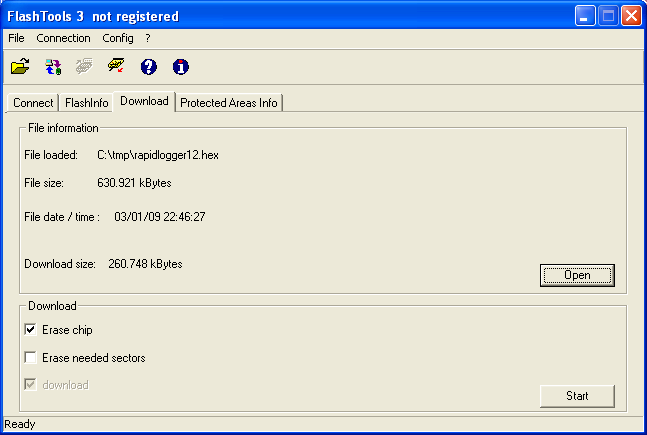Click the Start button

tap(577, 396)
